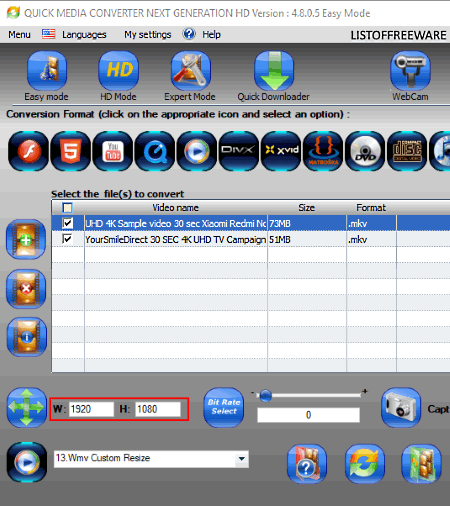This screenshot has width=450, height=506.
Task: Open the Help menu
Action: pyautogui.click(x=211, y=34)
